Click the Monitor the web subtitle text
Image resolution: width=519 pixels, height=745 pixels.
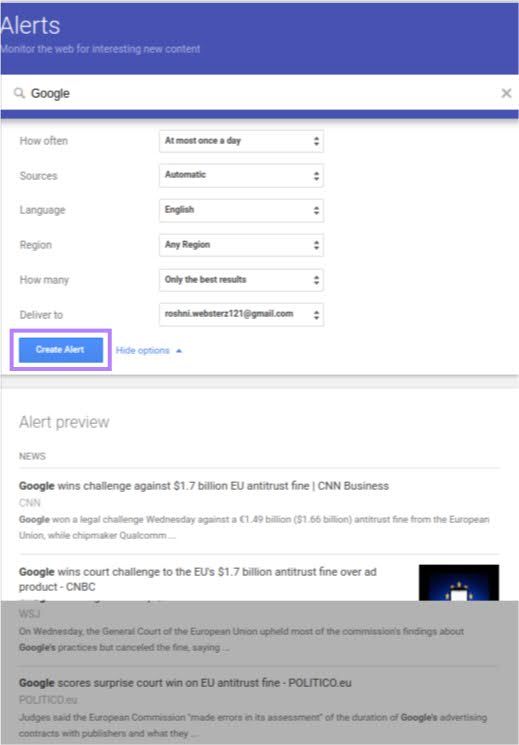[x=100, y=49]
